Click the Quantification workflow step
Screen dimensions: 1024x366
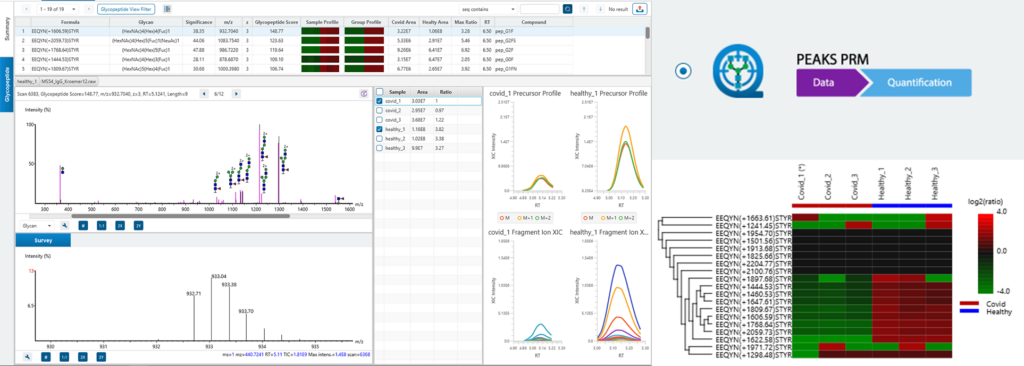point(918,83)
